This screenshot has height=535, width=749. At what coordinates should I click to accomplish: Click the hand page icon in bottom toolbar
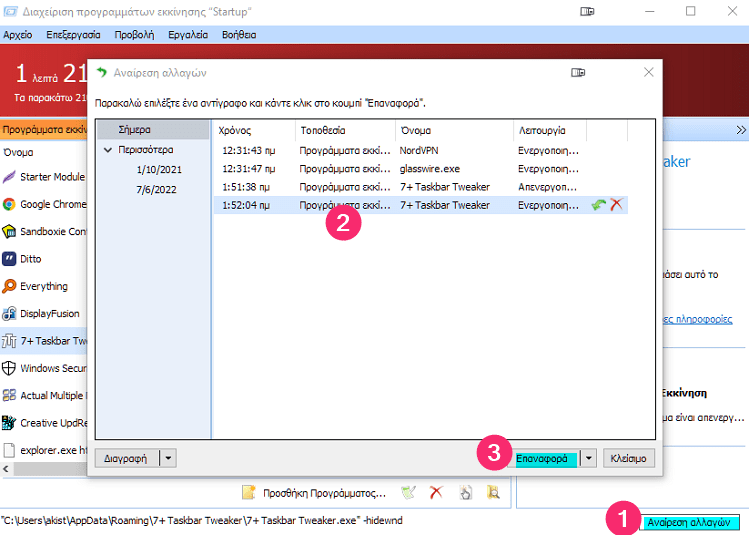click(465, 492)
